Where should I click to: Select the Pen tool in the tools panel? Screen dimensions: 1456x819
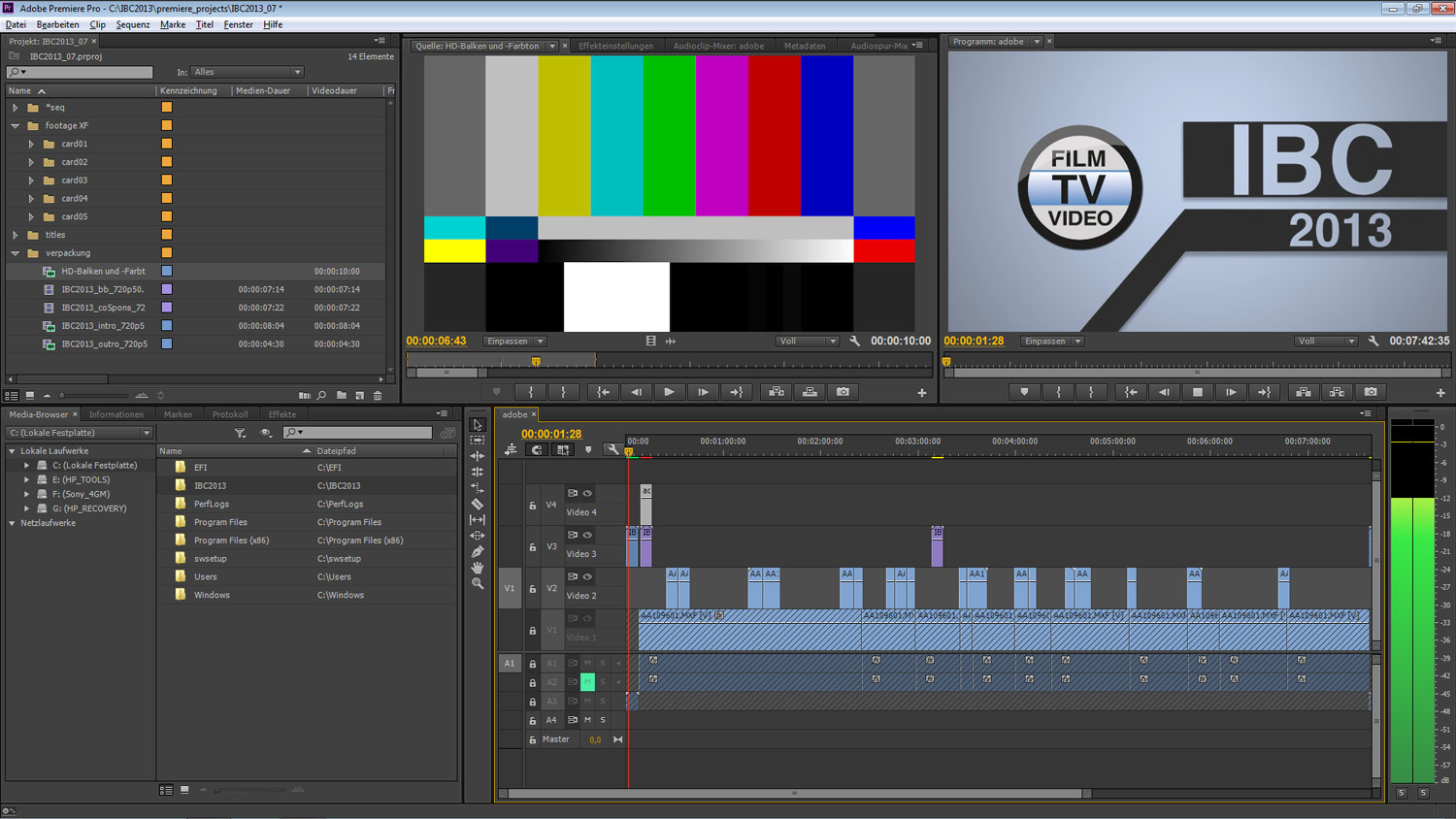[478, 552]
